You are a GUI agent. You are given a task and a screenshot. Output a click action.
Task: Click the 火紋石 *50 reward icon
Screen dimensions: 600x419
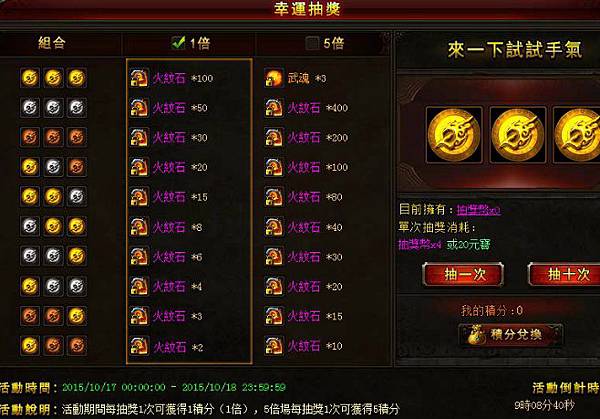tap(139, 108)
